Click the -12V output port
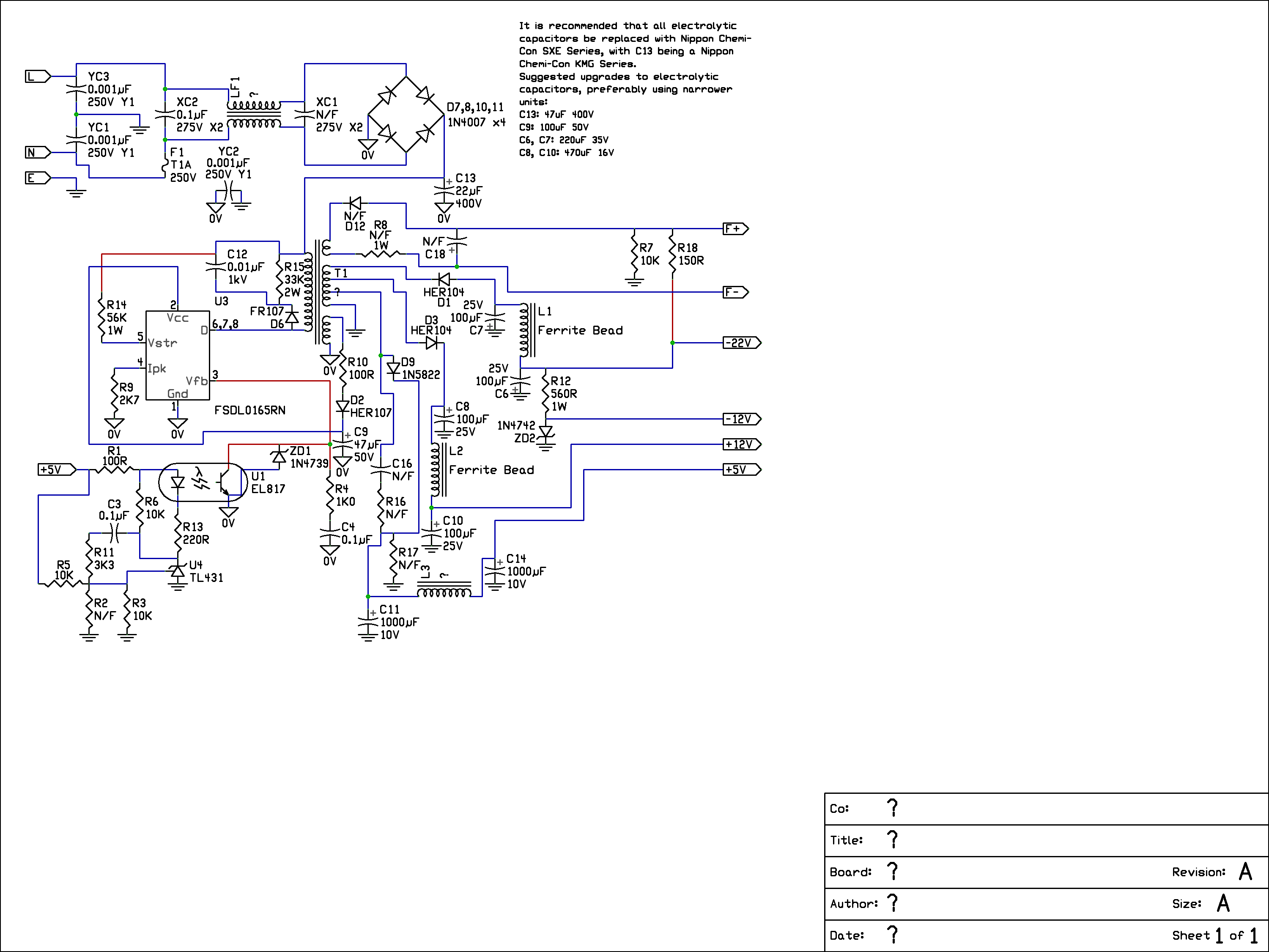The image size is (1269, 952). (743, 419)
